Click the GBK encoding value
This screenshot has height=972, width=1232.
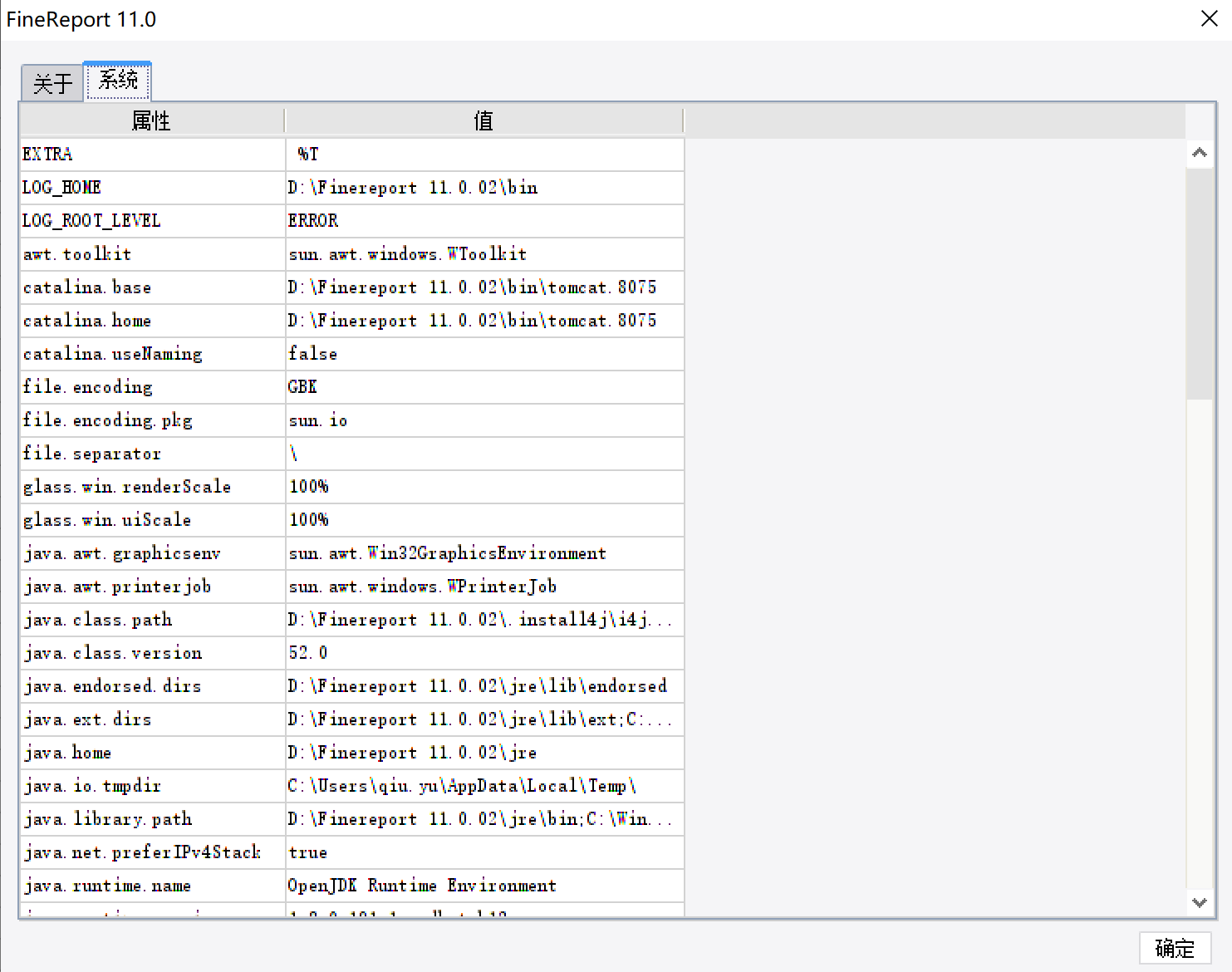tap(302, 387)
